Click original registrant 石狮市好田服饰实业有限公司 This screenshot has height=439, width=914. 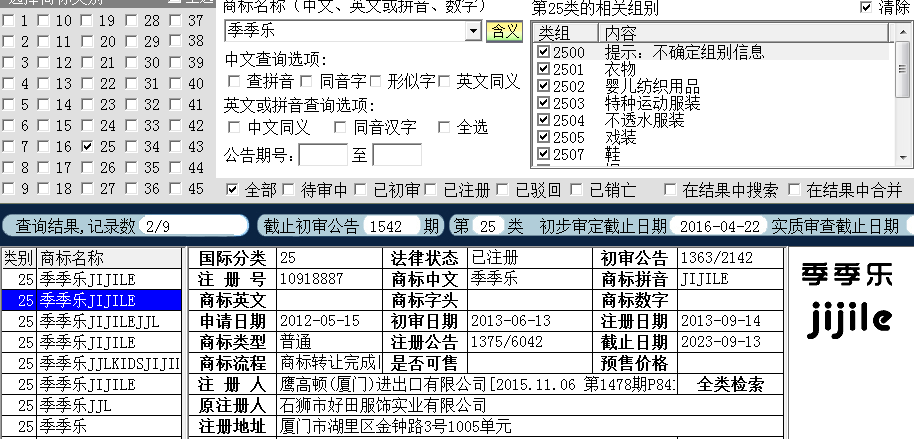tap(529, 405)
